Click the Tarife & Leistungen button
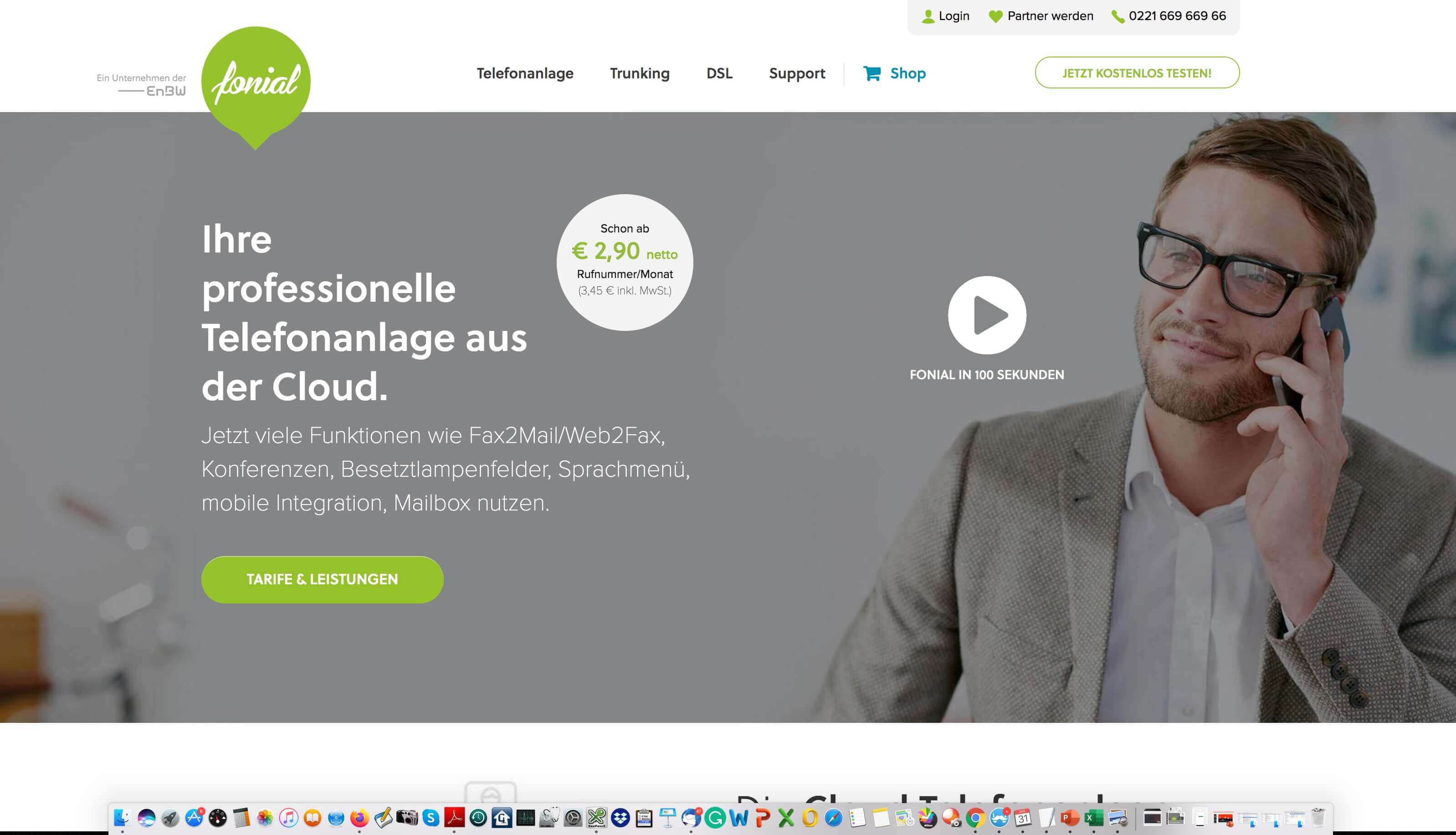 [322, 579]
